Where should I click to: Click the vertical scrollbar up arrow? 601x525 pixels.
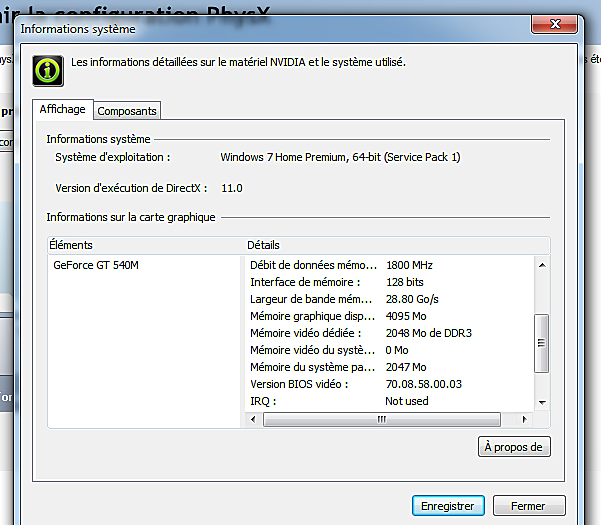click(x=542, y=265)
